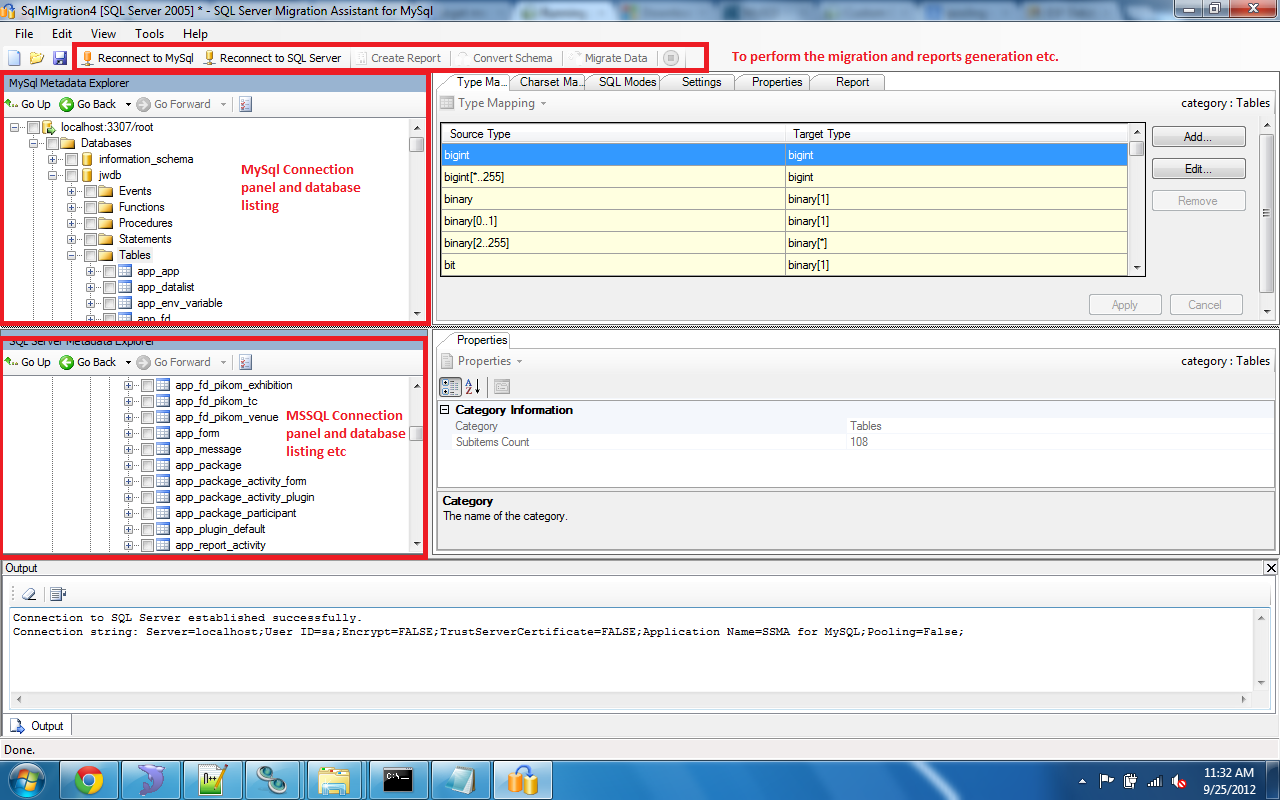Tick the app_datalist table checkbox in MySql tree
1280x800 pixels.
click(109, 287)
